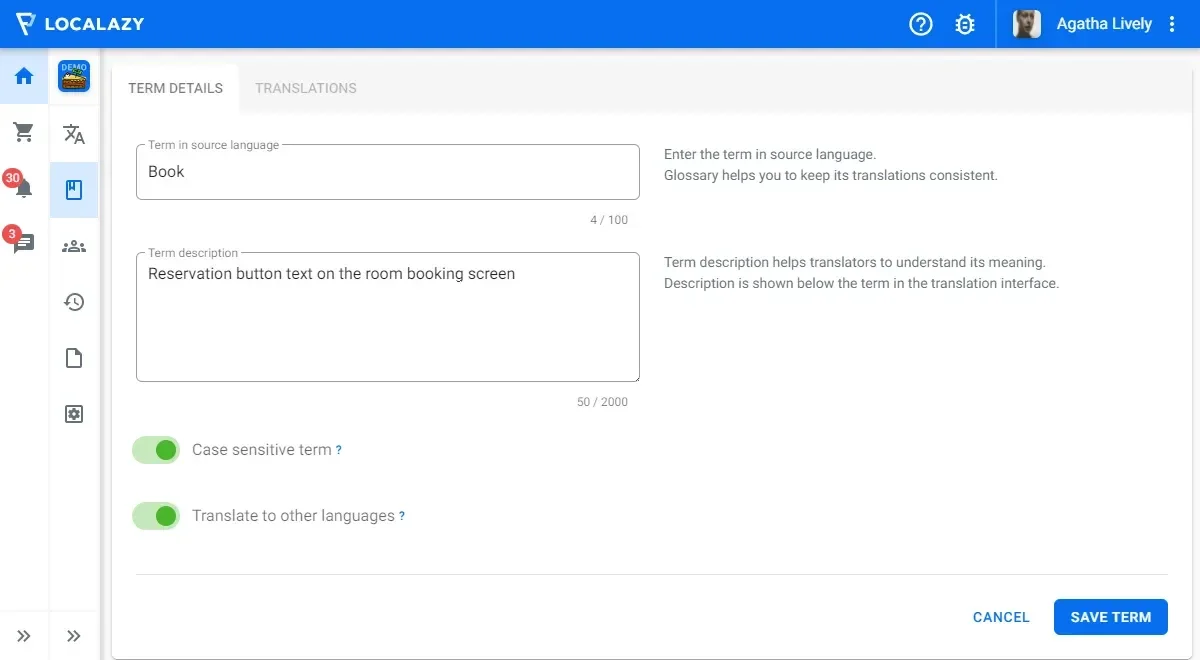Open the contributors people icon

click(74, 246)
